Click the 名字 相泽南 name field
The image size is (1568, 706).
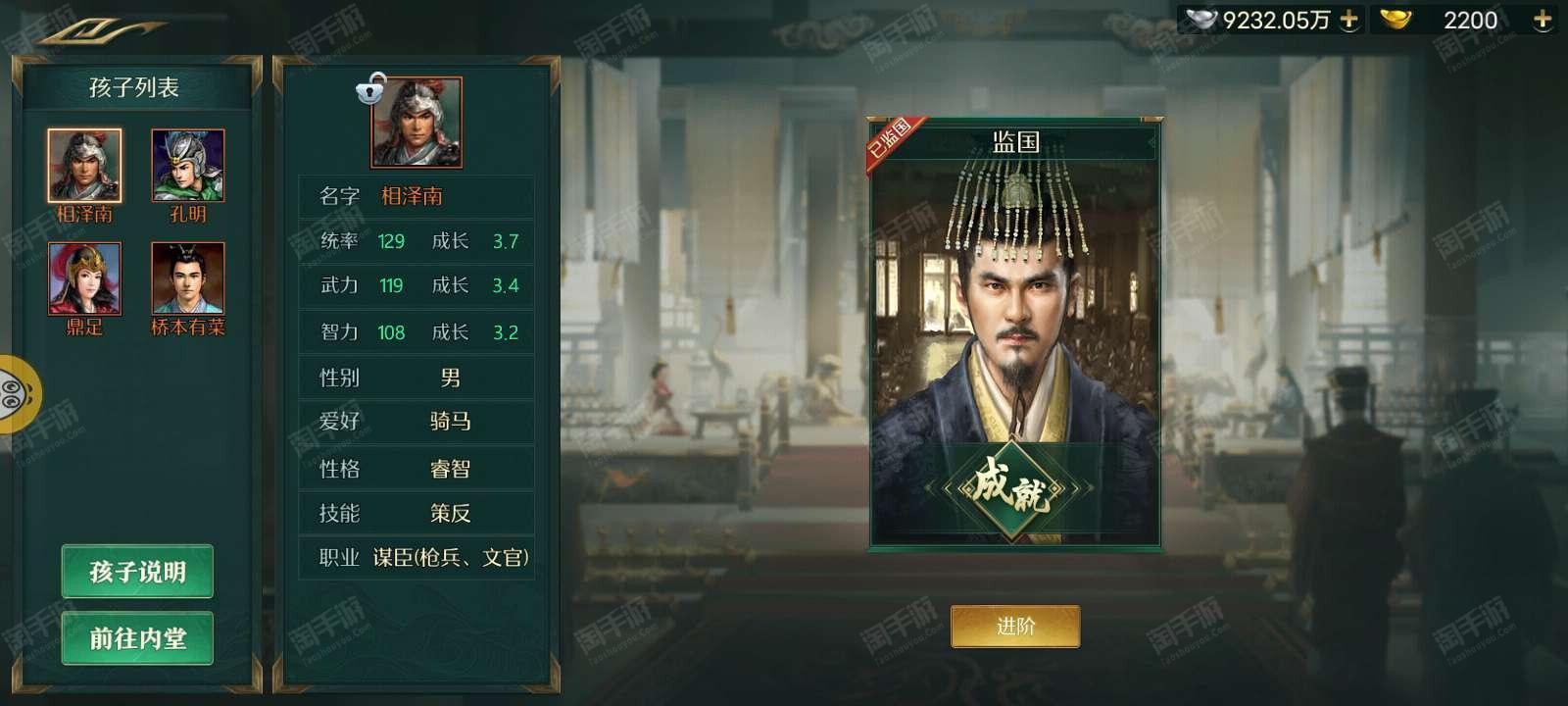[x=416, y=196]
